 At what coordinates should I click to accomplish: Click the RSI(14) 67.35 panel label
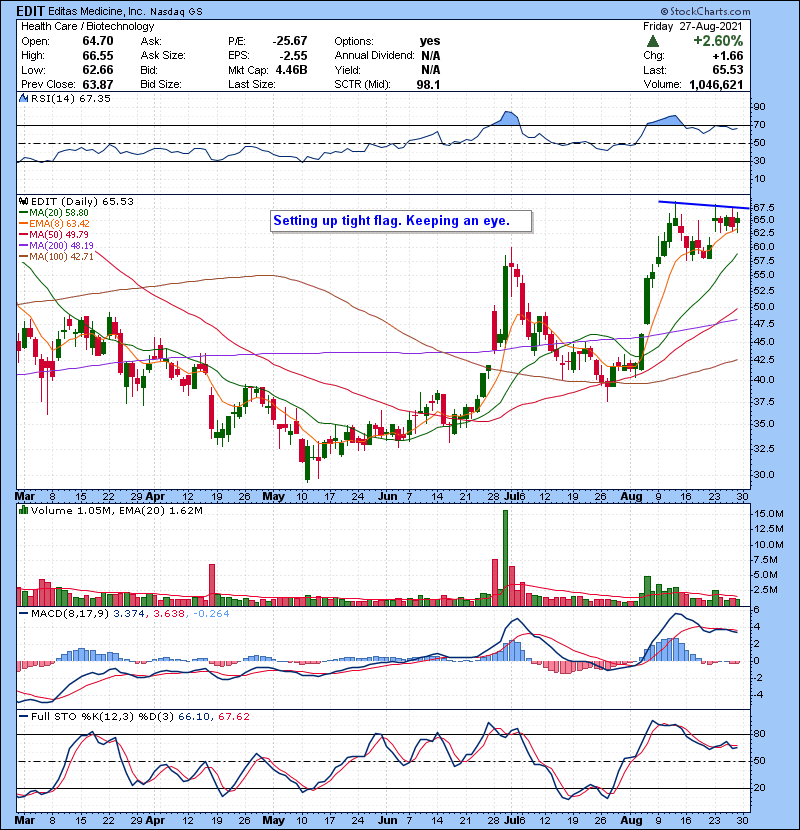(x=71, y=98)
